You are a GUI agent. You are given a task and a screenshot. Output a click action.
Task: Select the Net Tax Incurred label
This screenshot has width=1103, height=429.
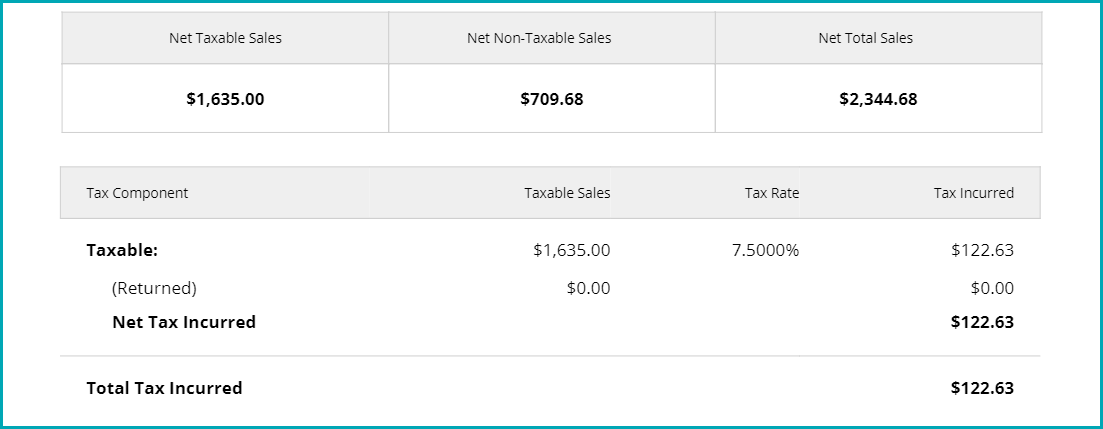pos(184,322)
